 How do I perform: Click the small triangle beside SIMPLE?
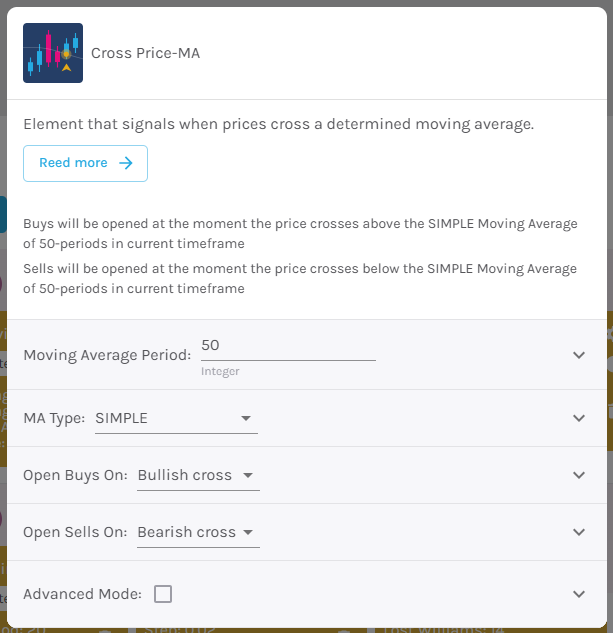(x=246, y=418)
